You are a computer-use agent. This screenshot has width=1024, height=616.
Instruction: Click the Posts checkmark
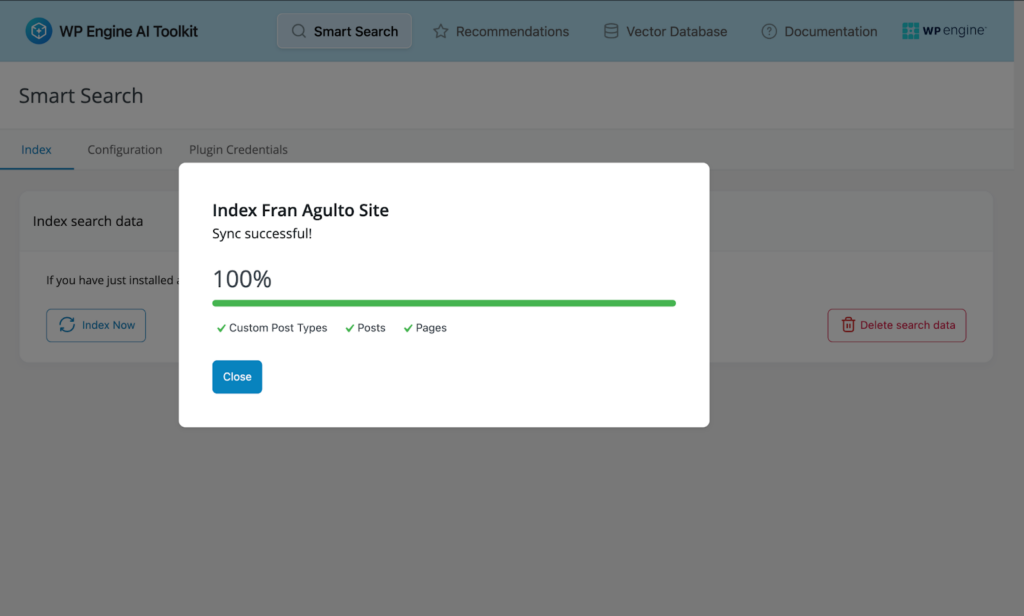pos(350,328)
